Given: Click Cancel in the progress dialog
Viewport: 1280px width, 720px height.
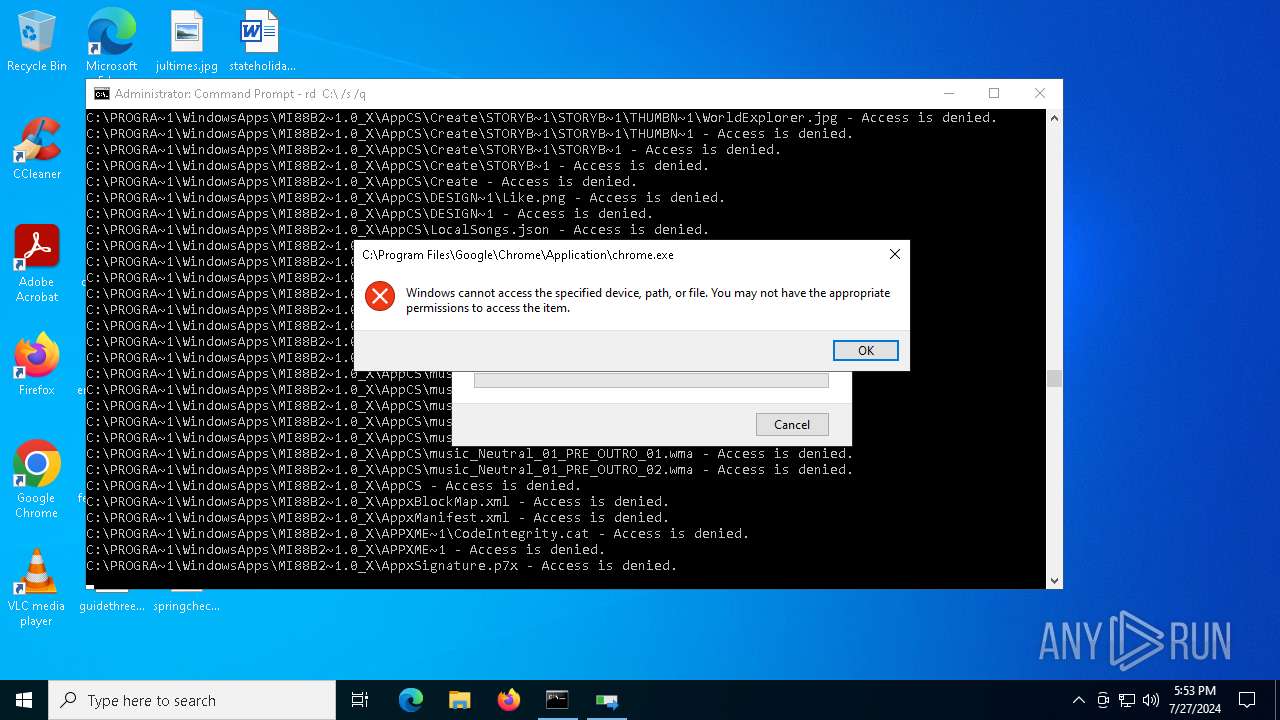Looking at the screenshot, I should click(x=792, y=424).
